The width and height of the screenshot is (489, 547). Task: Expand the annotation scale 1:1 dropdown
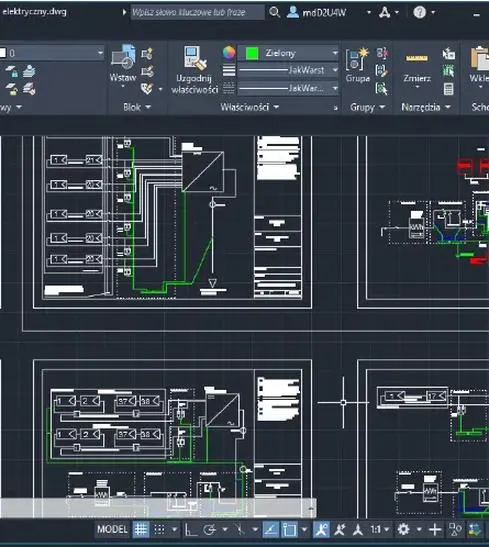tap(380, 530)
